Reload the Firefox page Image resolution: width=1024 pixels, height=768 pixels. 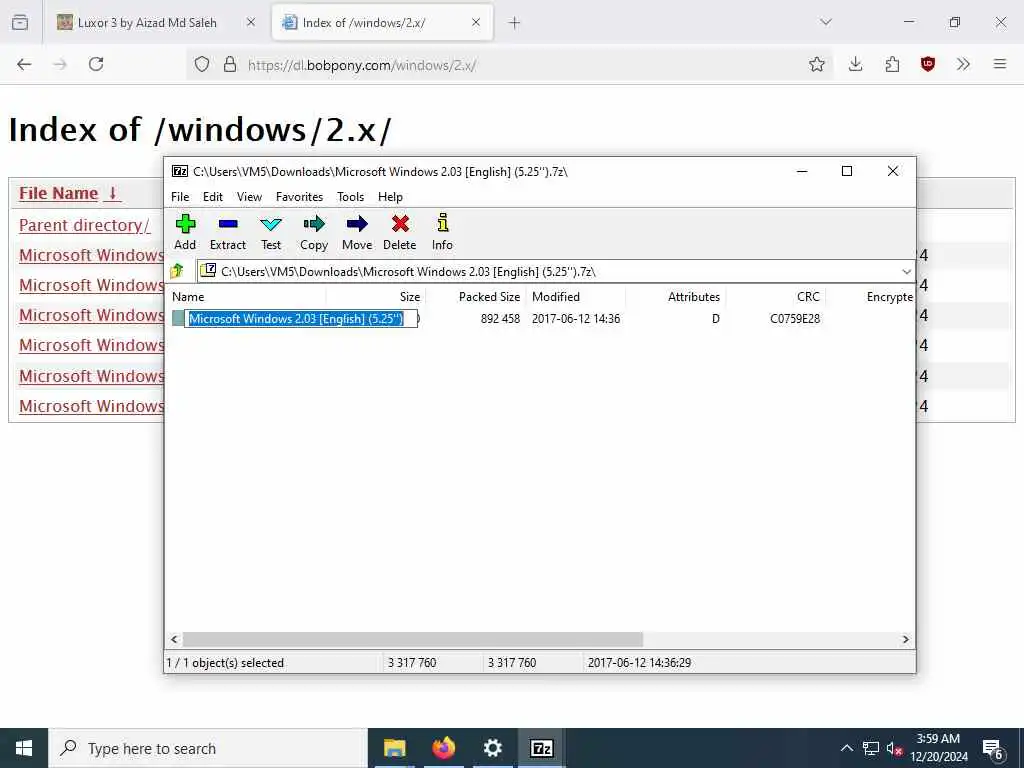click(x=96, y=64)
